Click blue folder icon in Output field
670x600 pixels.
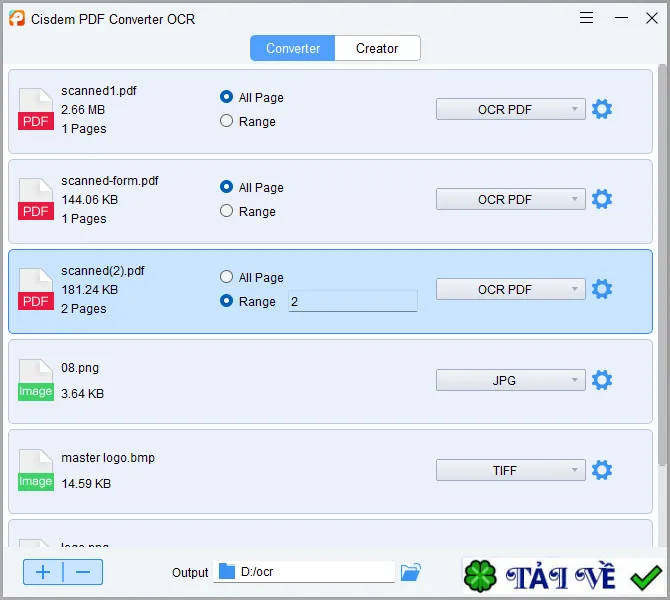tap(227, 571)
